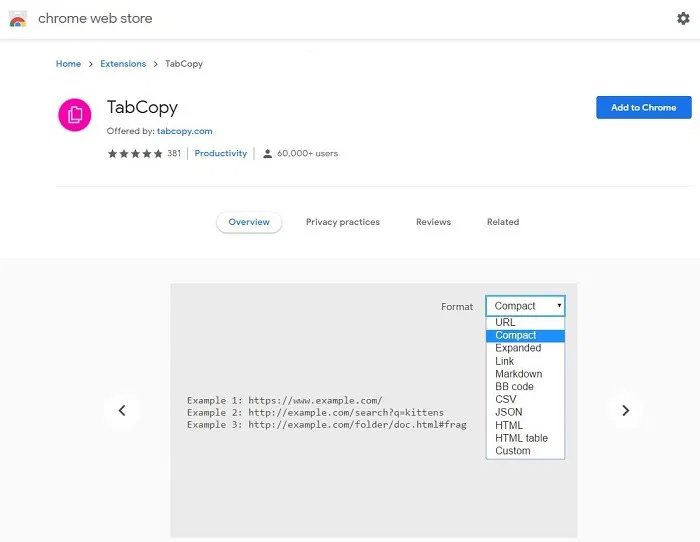Select Markdown format option
The height and width of the screenshot is (542, 700).
pos(525,374)
